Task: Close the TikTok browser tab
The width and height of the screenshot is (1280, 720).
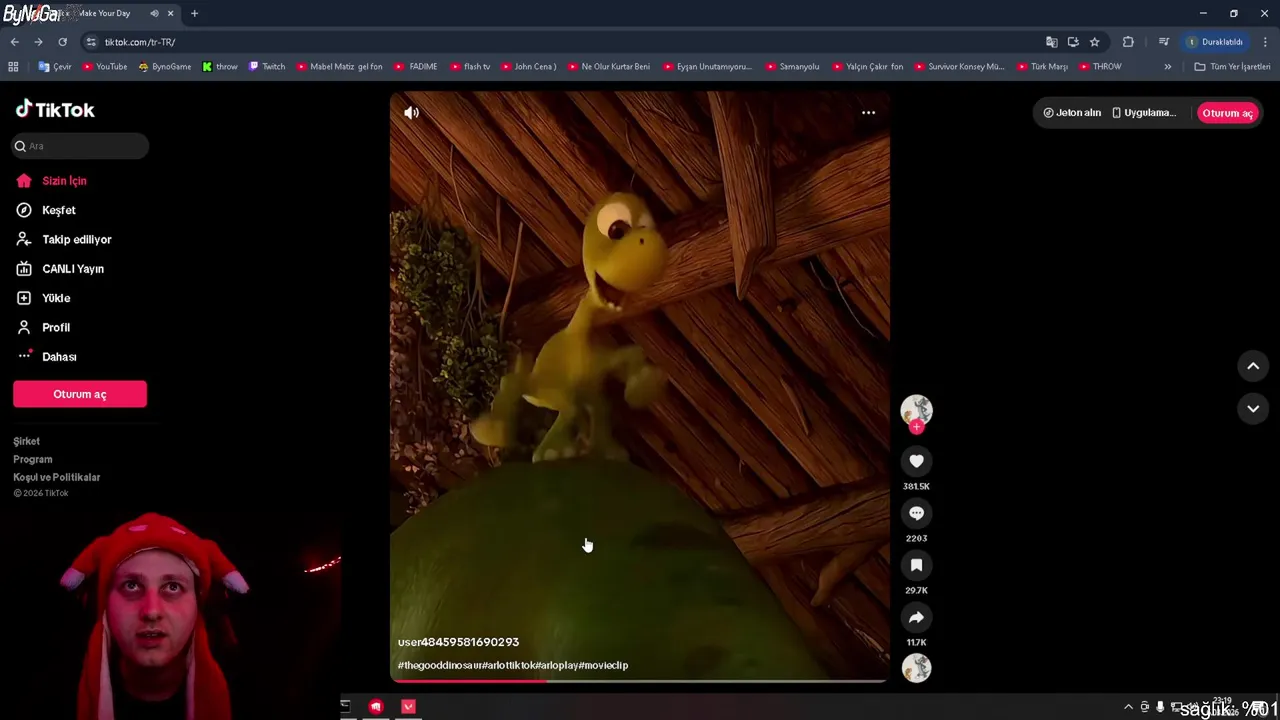Action: point(170,13)
